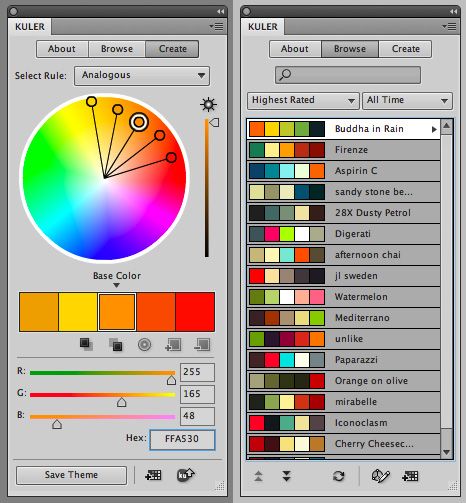The image size is (466, 503).
Task: Click the view previous set of themes icon
Action: pyautogui.click(x=258, y=476)
